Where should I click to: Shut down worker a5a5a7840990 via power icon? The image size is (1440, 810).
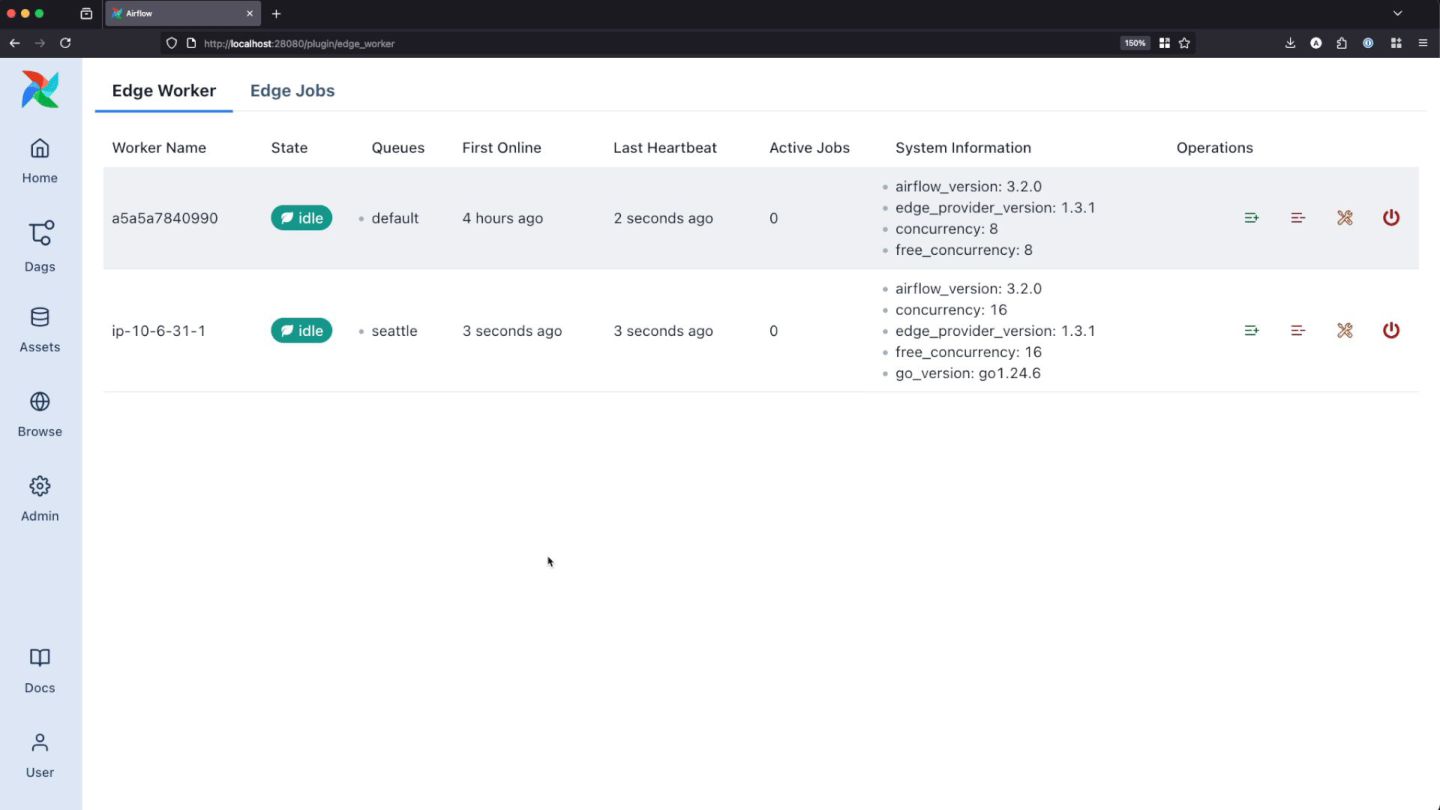1391,218
